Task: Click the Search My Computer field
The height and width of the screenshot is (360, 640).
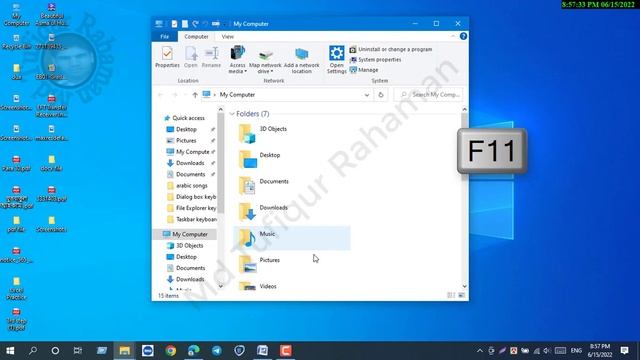Action: [429, 95]
